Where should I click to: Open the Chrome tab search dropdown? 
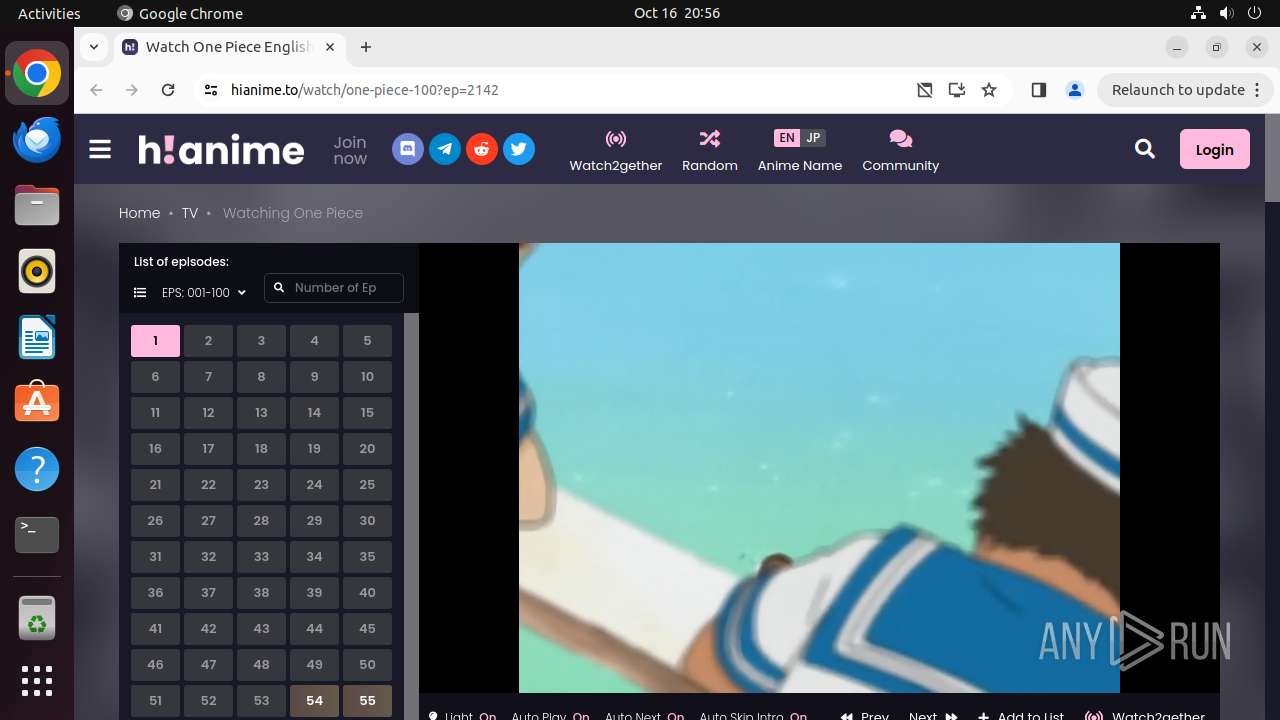(x=93, y=47)
